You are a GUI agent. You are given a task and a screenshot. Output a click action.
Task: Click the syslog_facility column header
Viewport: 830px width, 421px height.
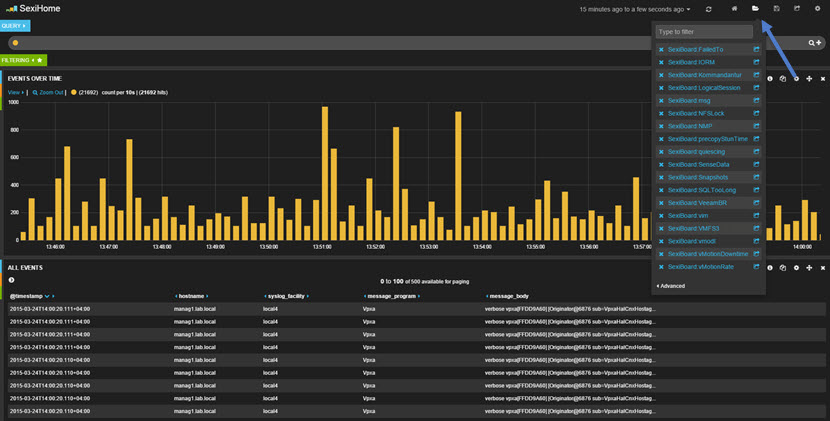286,297
